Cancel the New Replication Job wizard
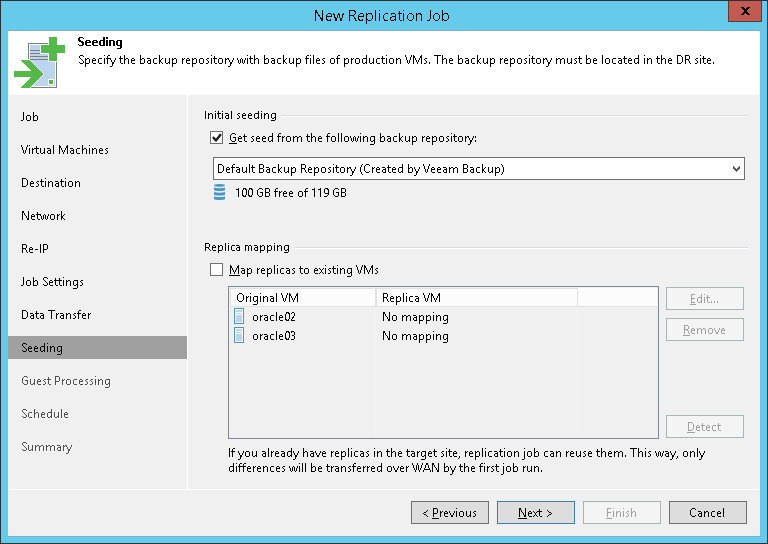The width and height of the screenshot is (768, 544). click(x=707, y=513)
